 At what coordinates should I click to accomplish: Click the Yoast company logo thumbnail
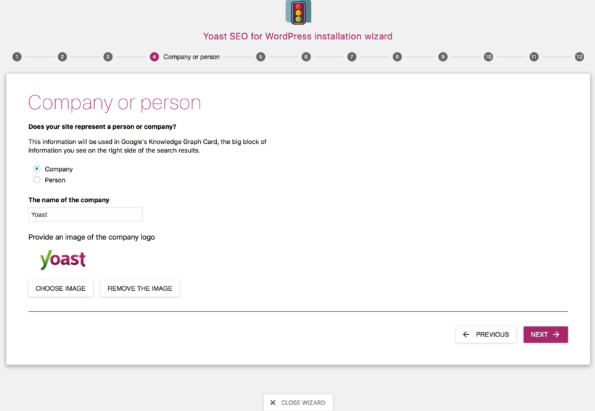(63, 260)
